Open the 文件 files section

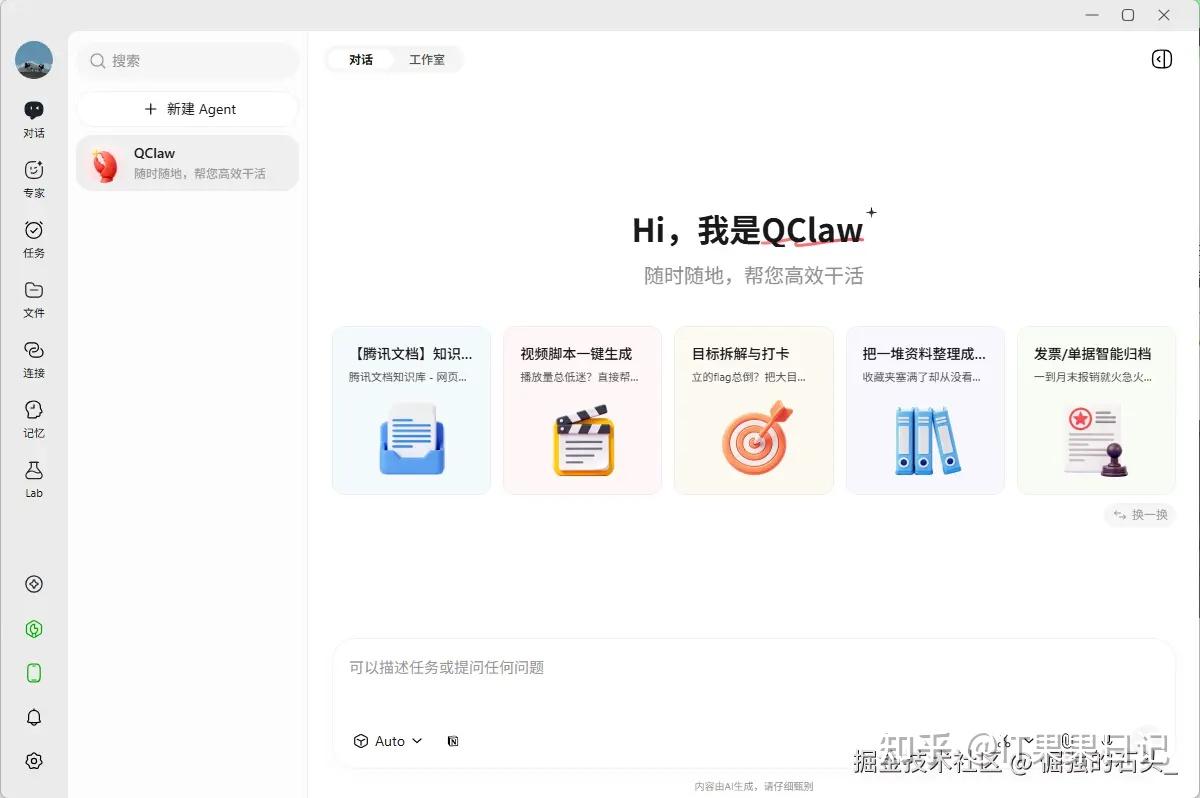click(34, 298)
